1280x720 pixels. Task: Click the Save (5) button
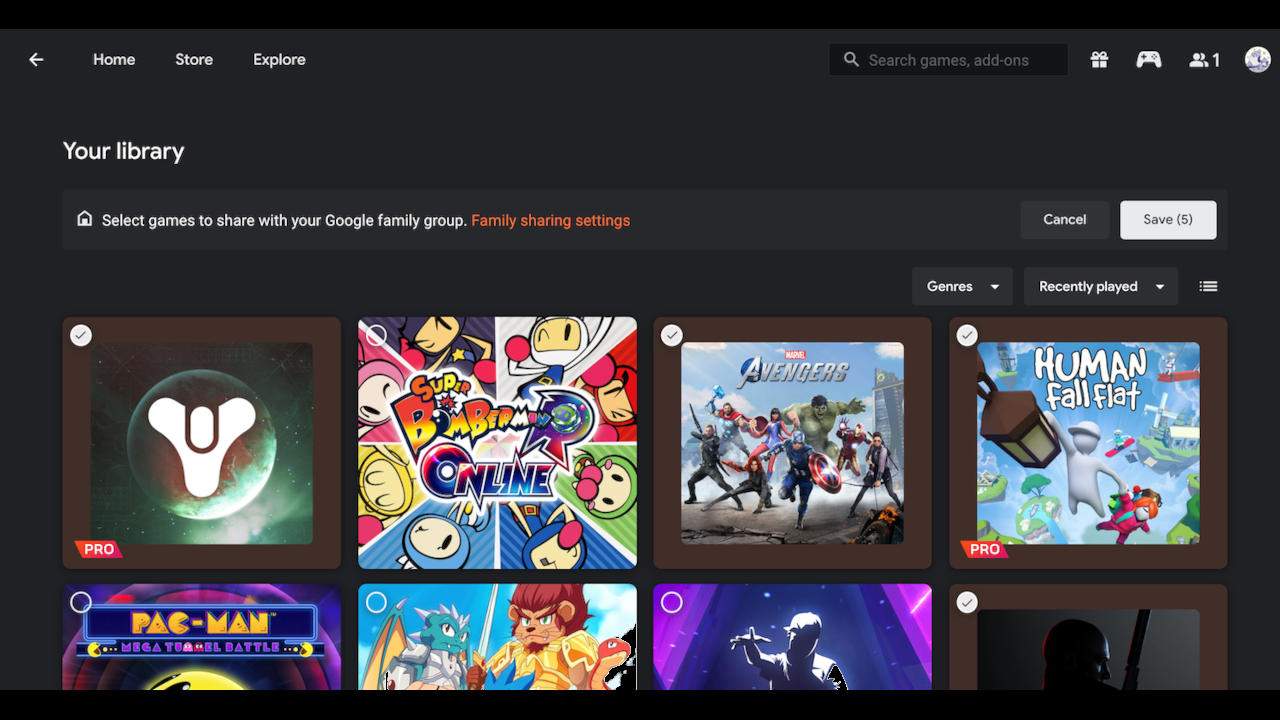tap(1168, 219)
